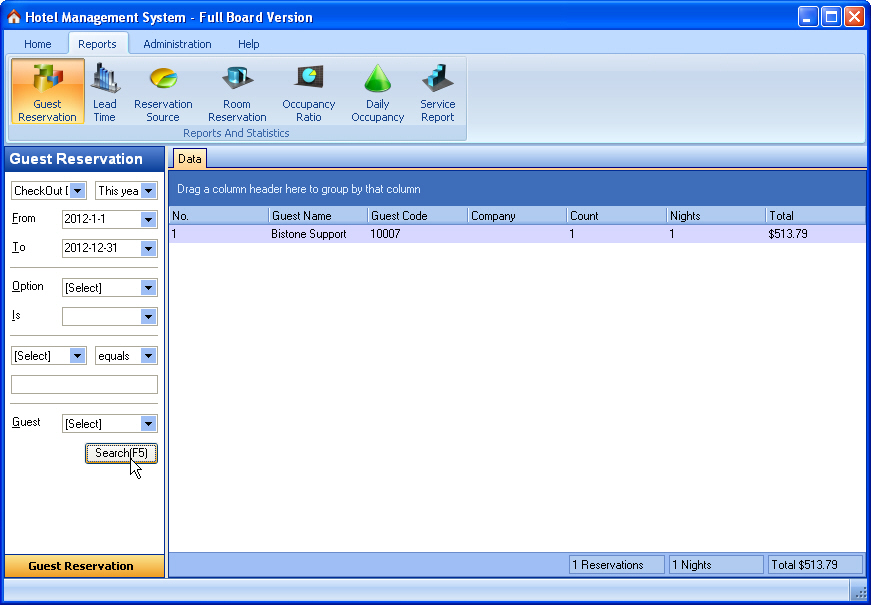The width and height of the screenshot is (871, 605).
Task: Click the hotel app icon in title bar
Action: [14, 17]
